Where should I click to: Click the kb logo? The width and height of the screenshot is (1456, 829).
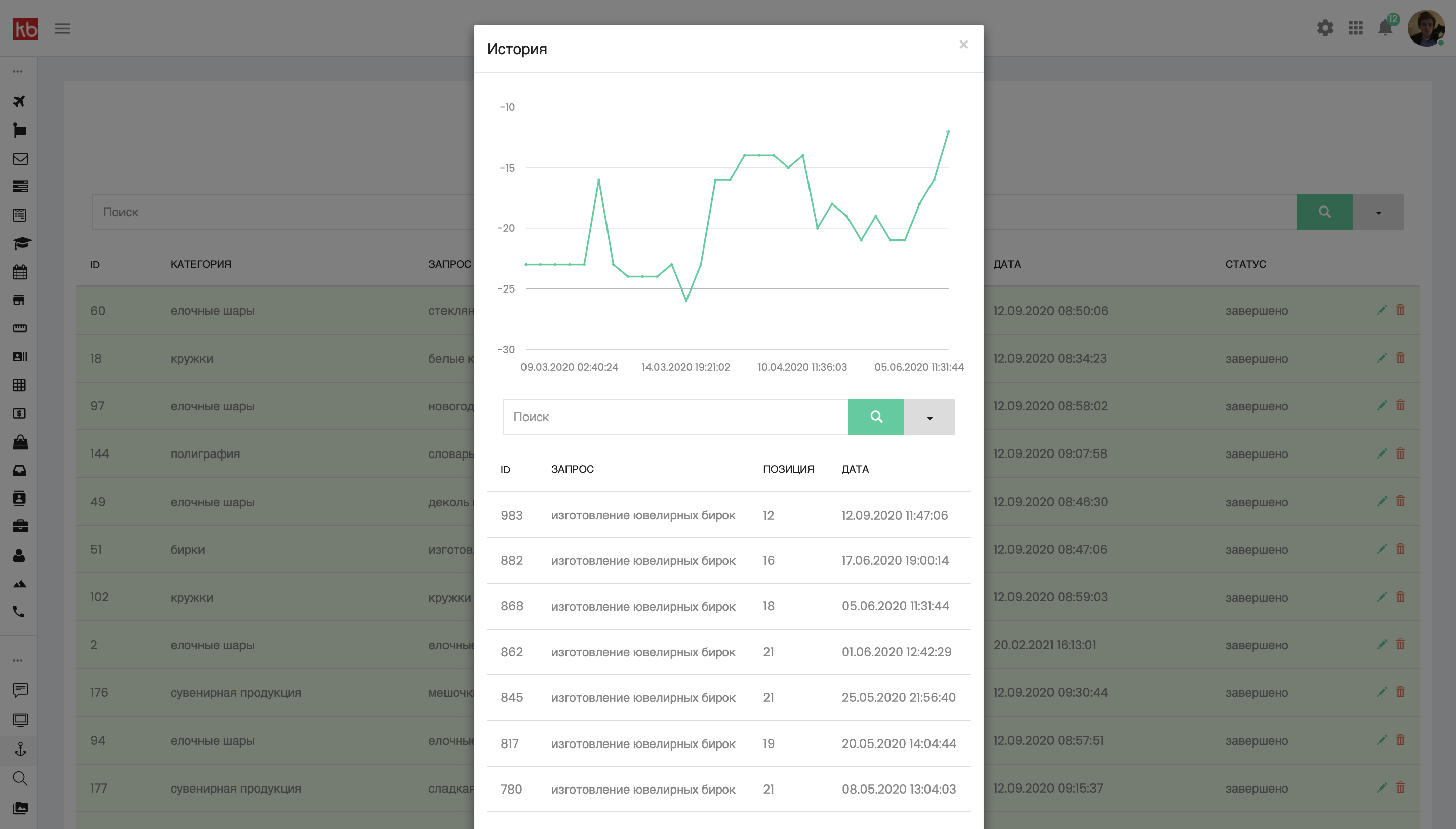pyautogui.click(x=26, y=28)
